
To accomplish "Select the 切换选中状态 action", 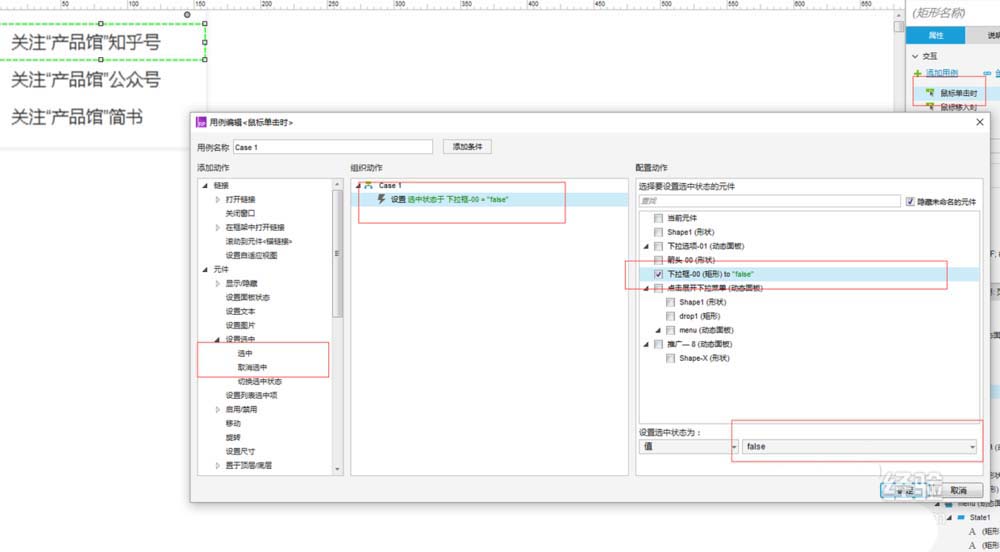I will click(x=260, y=381).
